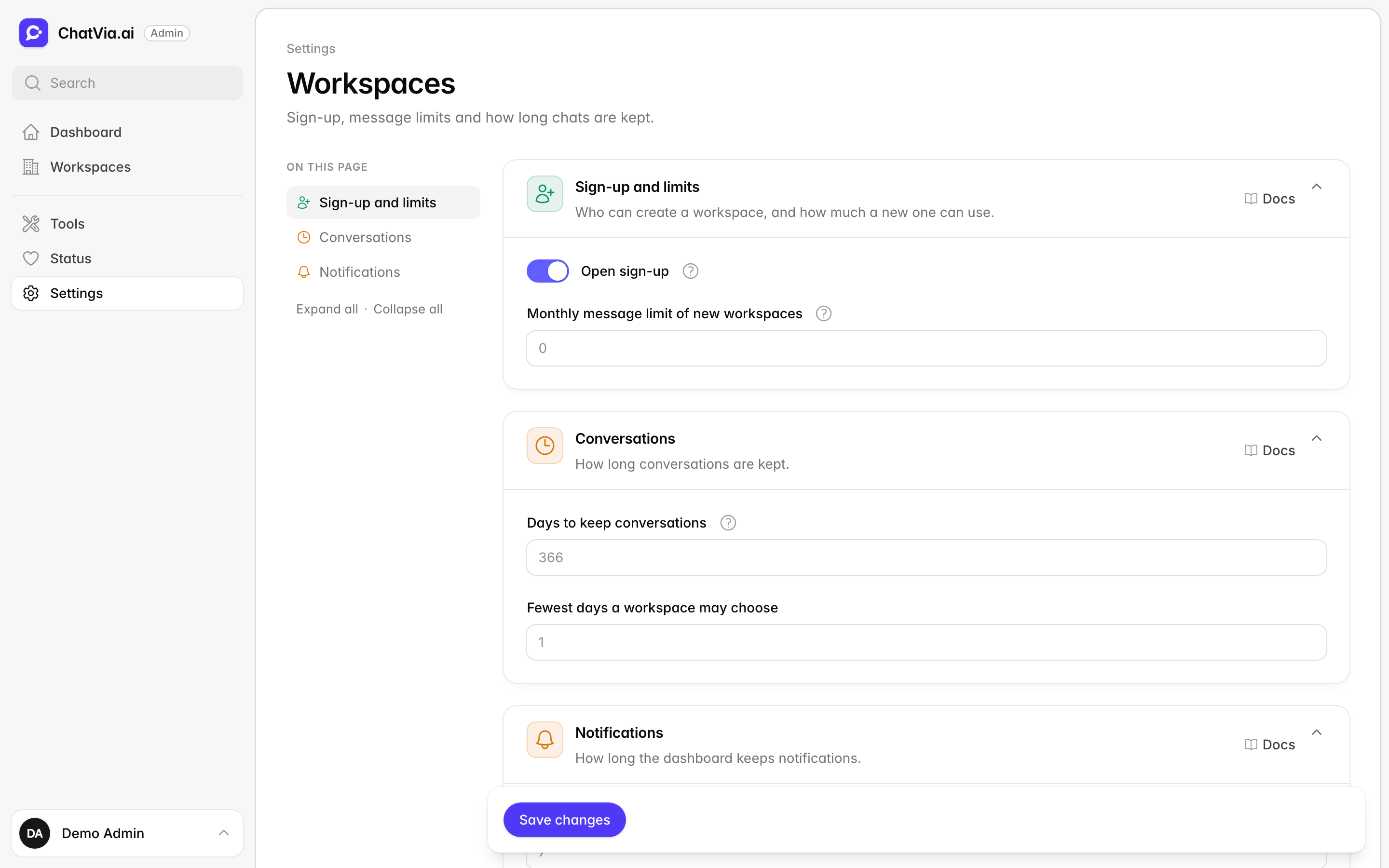Click the green Sign-up and limits section icon
The width and height of the screenshot is (1389, 868).
(x=545, y=194)
